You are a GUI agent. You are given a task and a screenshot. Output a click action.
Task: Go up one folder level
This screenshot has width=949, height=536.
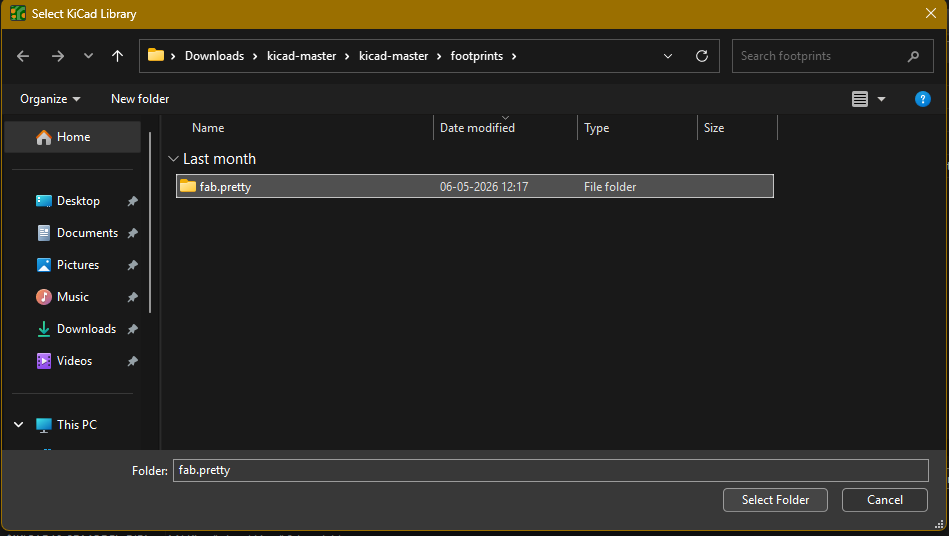117,56
